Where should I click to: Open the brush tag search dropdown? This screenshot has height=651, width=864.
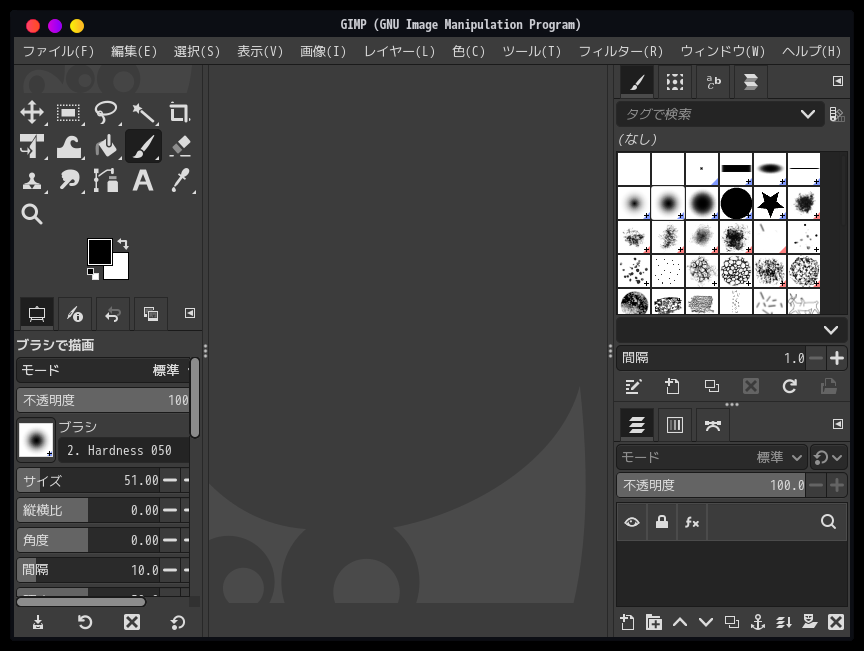808,114
